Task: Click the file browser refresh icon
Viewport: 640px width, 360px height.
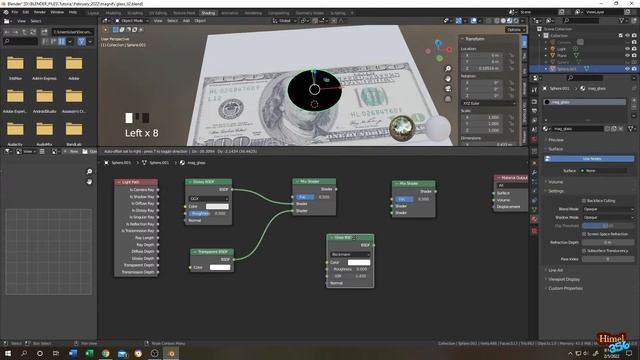Action: coord(33,31)
